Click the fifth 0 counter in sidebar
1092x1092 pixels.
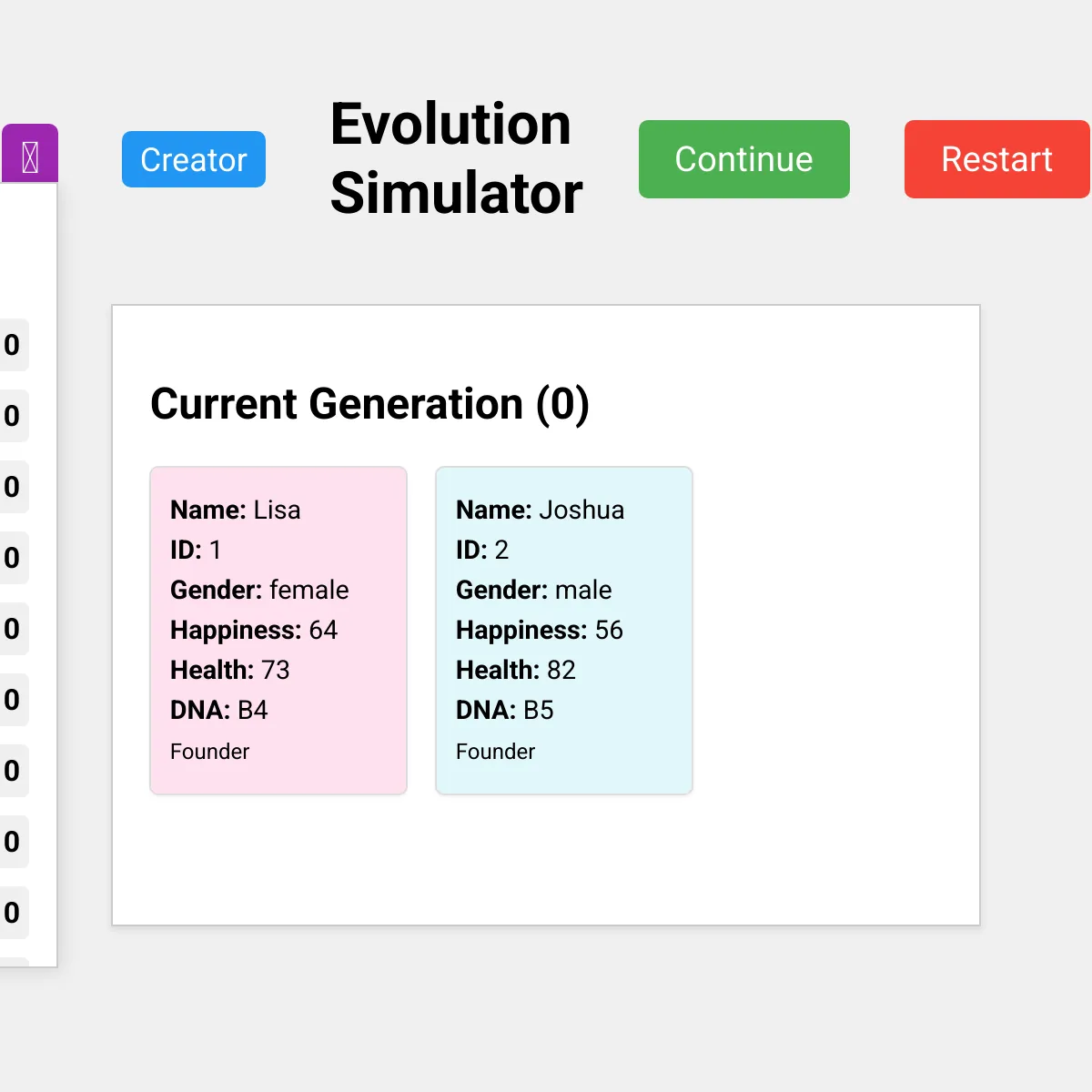coord(12,629)
